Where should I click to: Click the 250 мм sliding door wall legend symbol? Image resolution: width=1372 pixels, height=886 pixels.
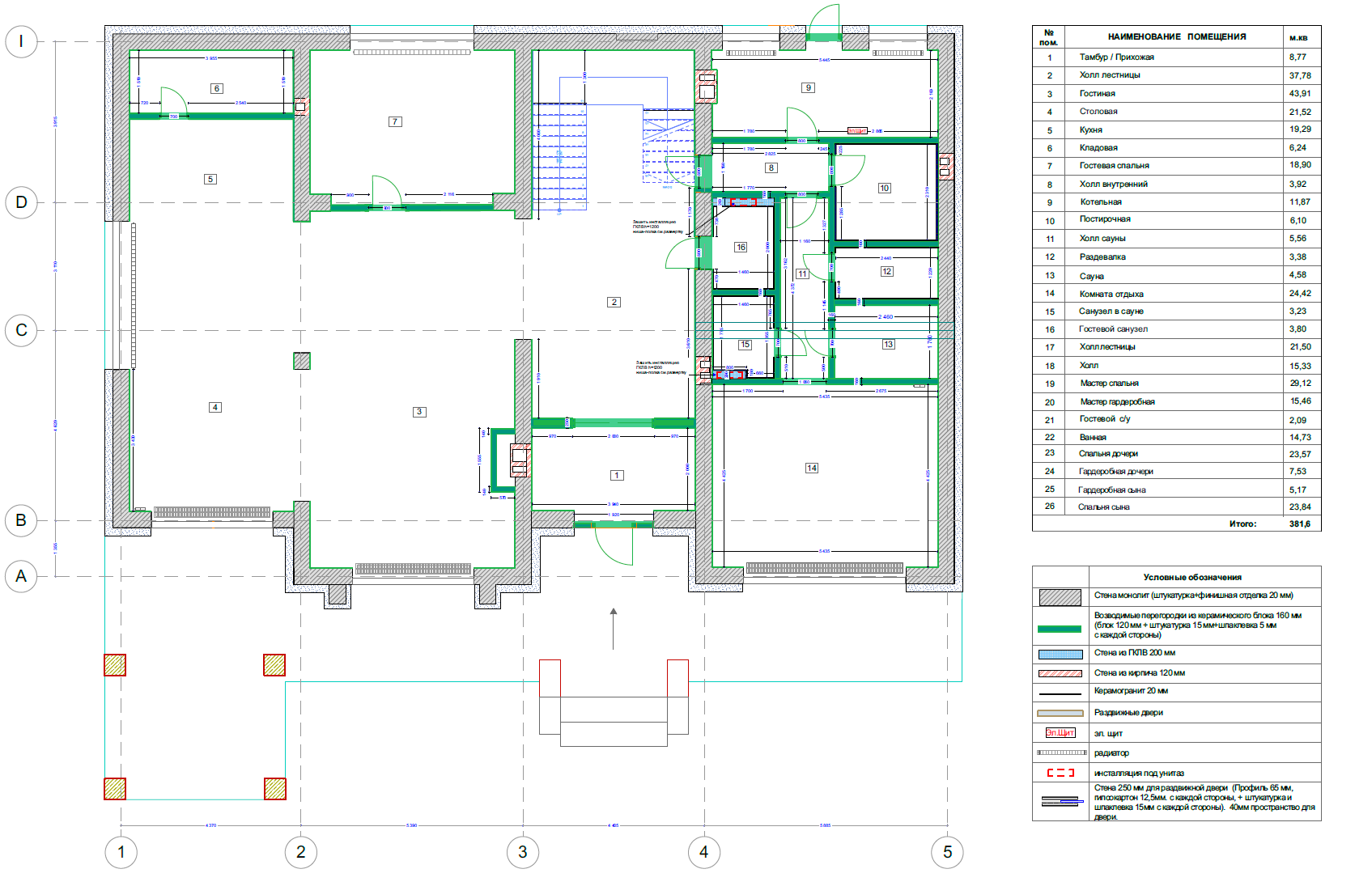[x=1062, y=802]
